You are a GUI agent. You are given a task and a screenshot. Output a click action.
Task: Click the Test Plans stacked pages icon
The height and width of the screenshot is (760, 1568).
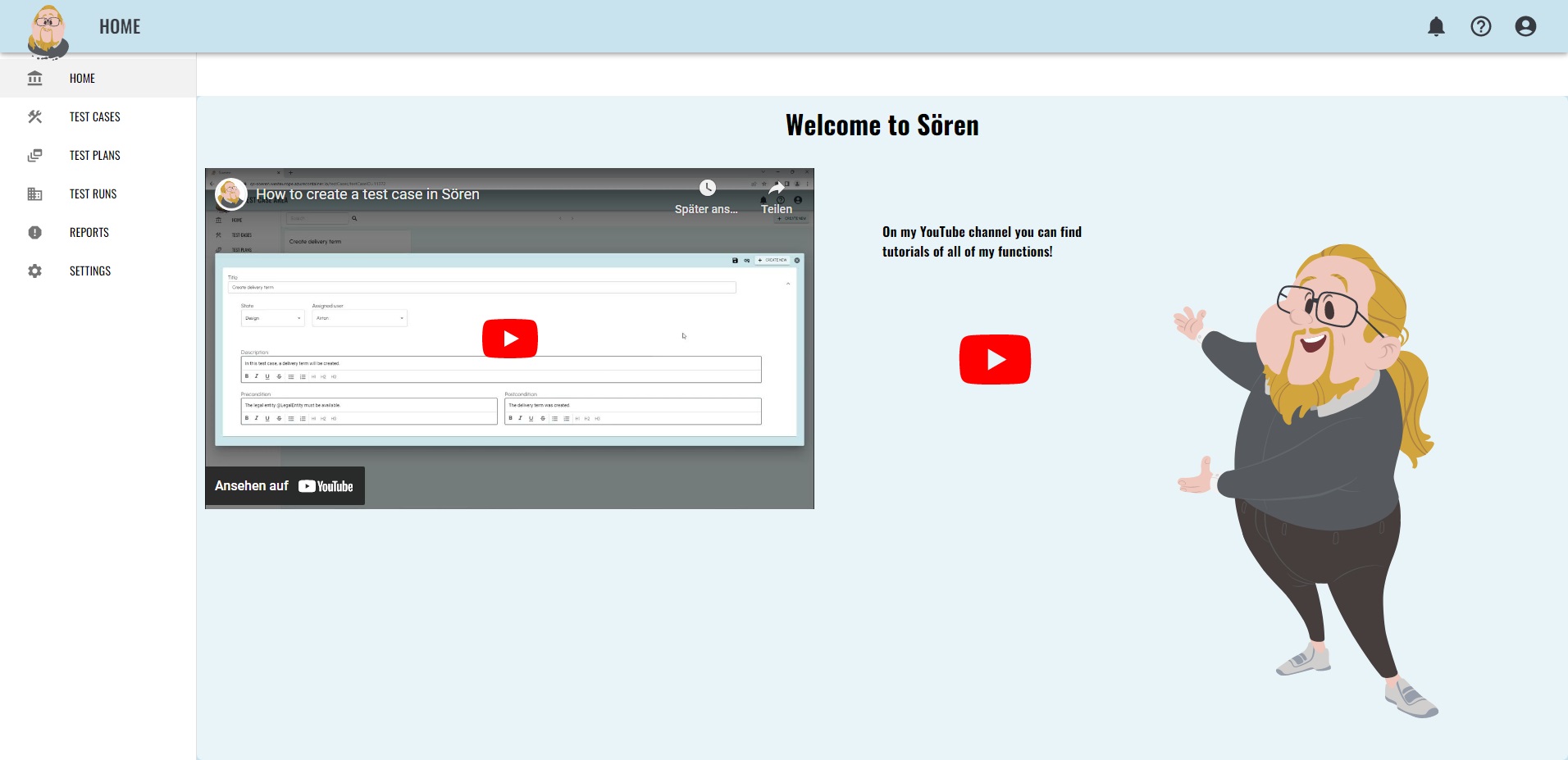[34, 156]
